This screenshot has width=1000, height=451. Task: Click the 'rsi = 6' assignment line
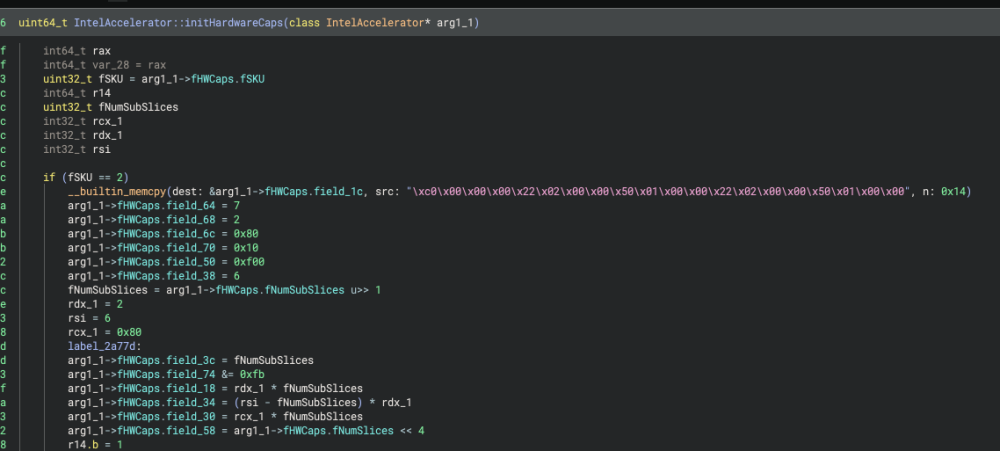click(89, 318)
